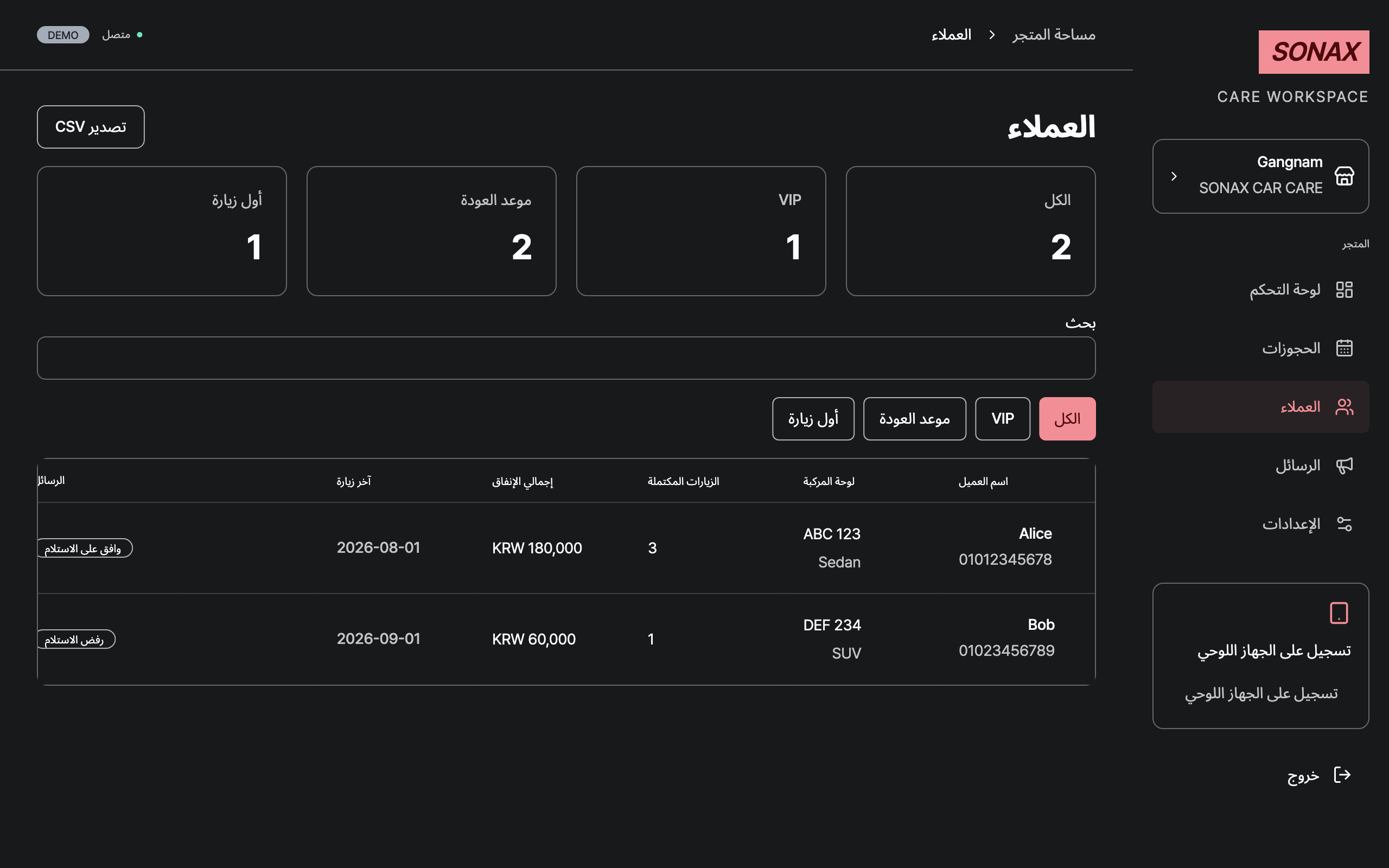Screen dimensions: 1389x868
Task: Go to الرسائل menu item
Action: point(1260,465)
